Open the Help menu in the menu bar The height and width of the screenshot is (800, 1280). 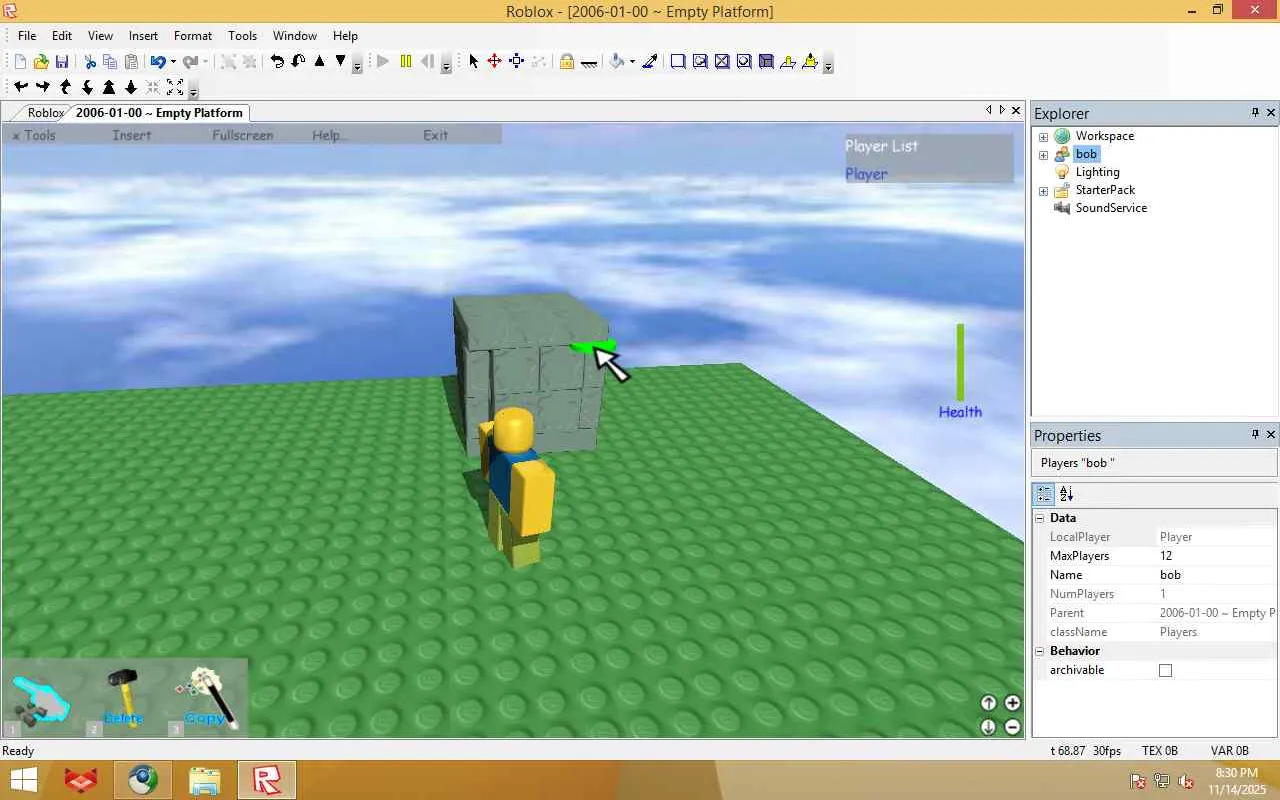tap(345, 36)
